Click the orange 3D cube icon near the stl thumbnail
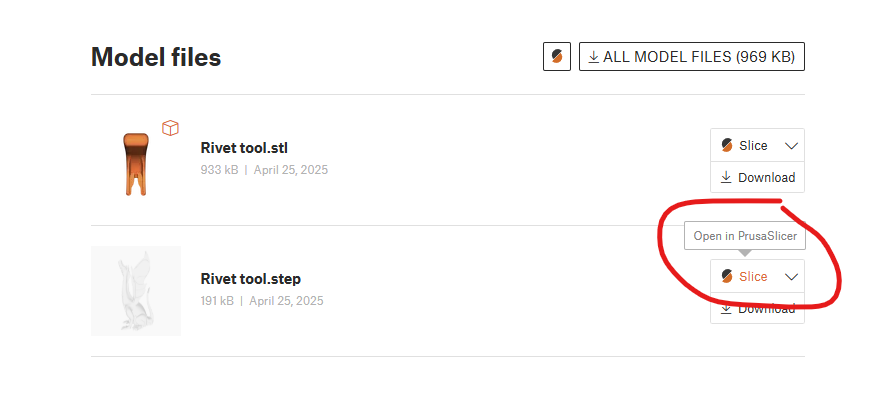 click(x=170, y=128)
